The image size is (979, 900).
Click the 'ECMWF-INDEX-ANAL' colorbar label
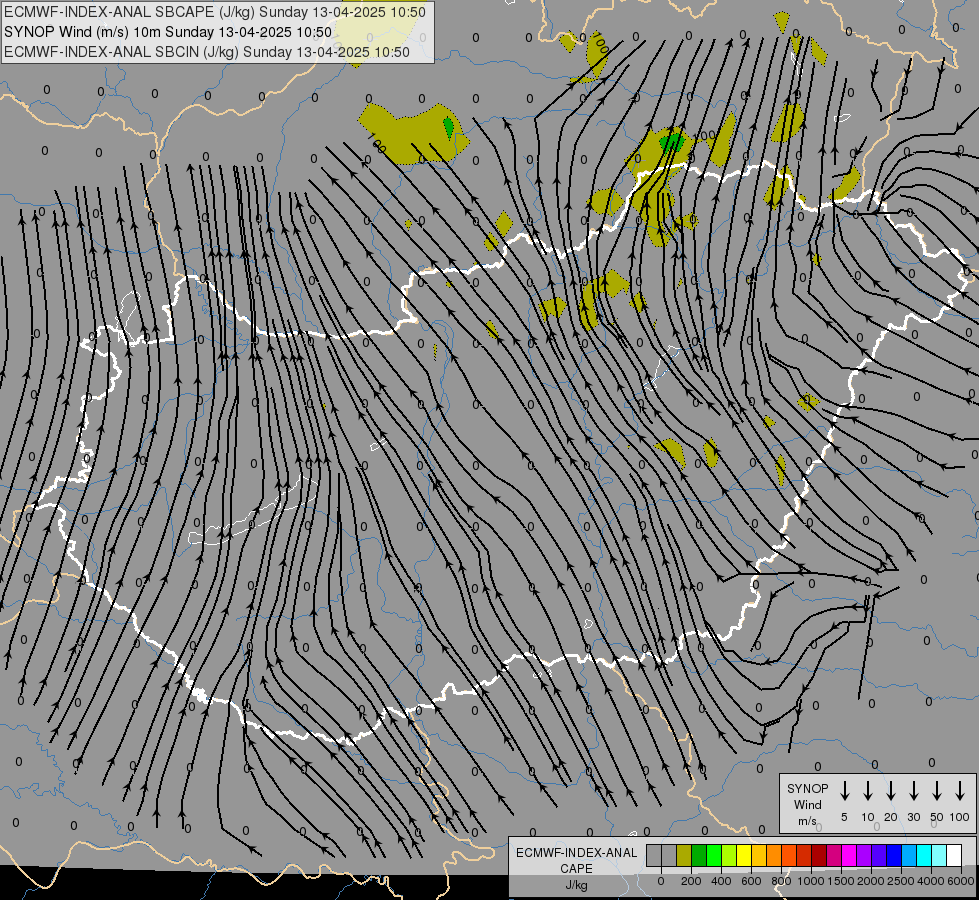(576, 853)
